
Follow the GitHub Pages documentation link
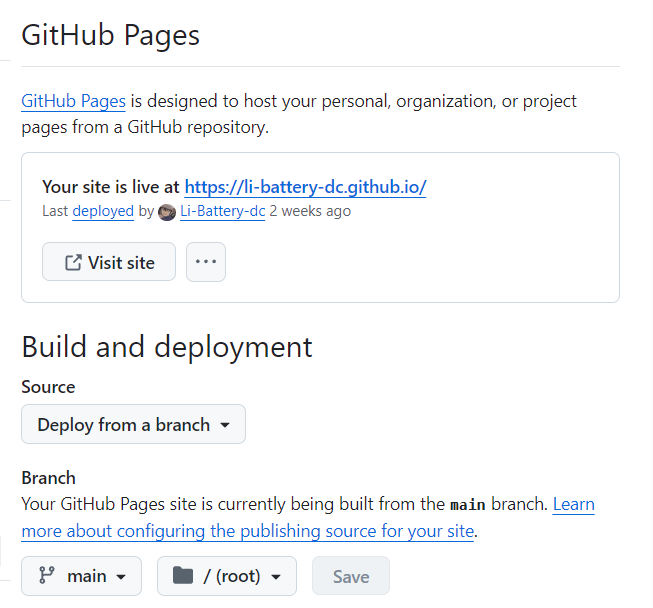73,101
